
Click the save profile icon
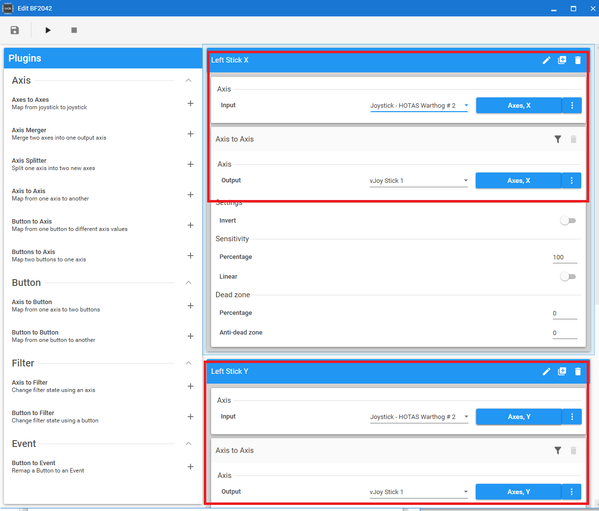coord(15,30)
